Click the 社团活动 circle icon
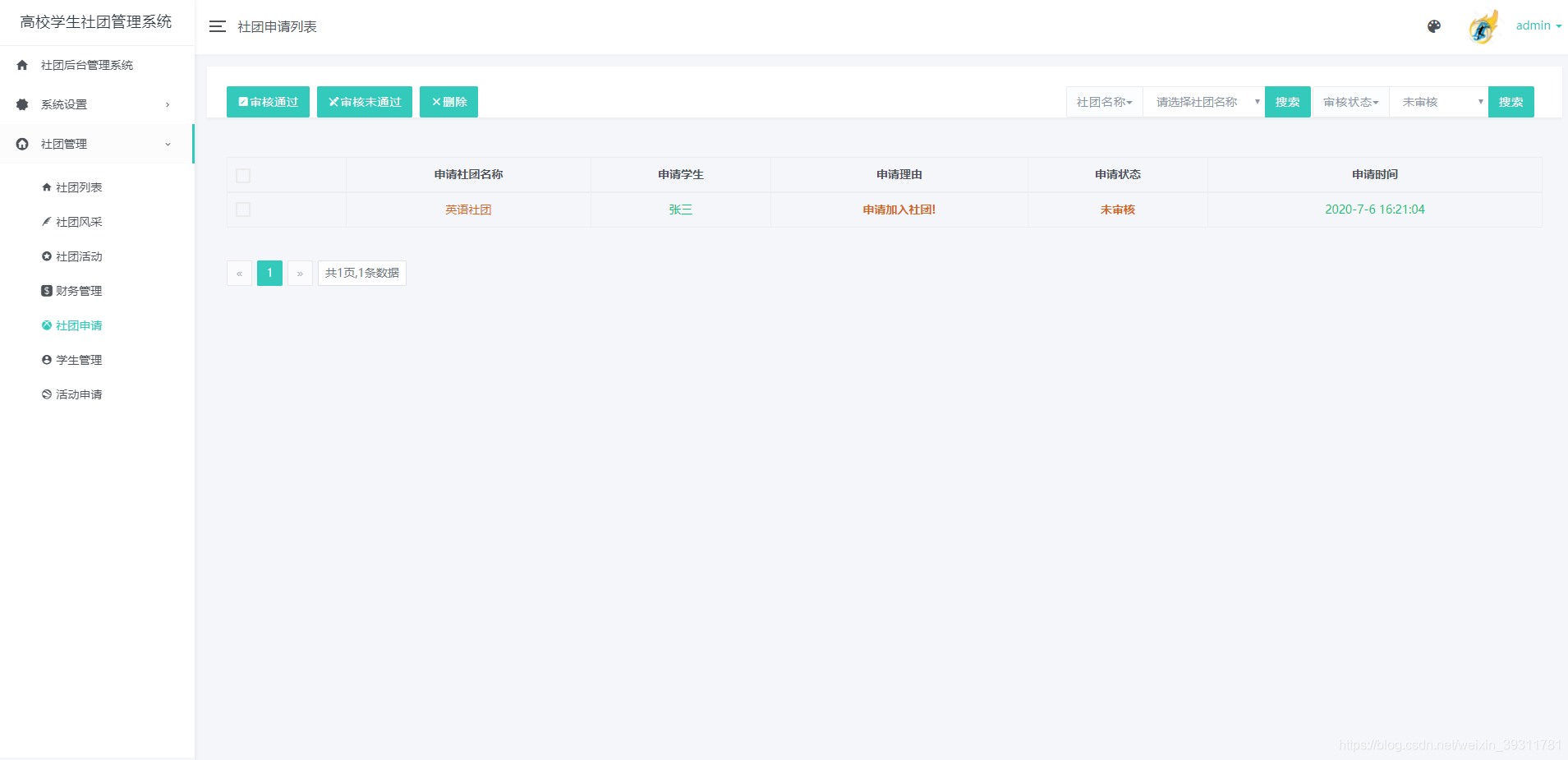The image size is (1568, 760). pos(47,256)
